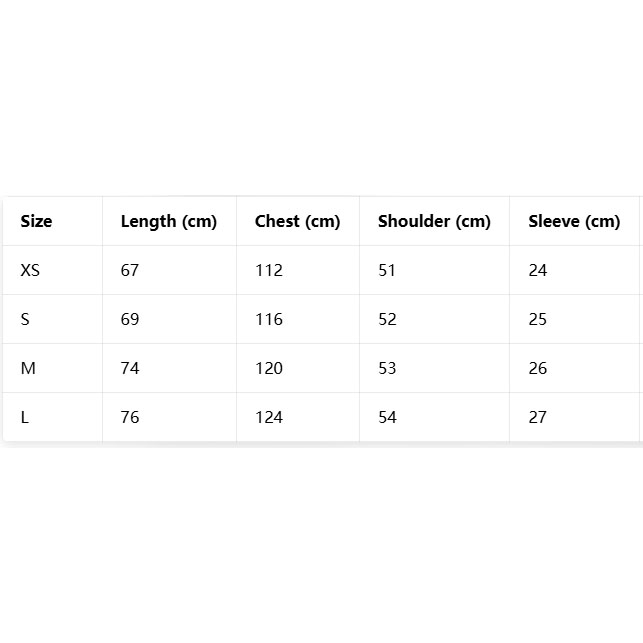
Task: Select the M size cell
Action: tap(28, 368)
